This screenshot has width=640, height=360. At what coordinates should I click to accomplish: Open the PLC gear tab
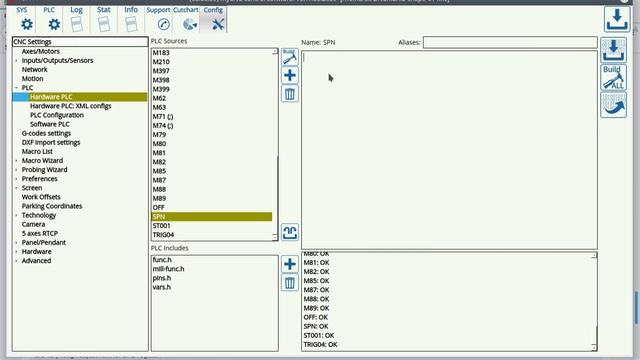pos(53,19)
